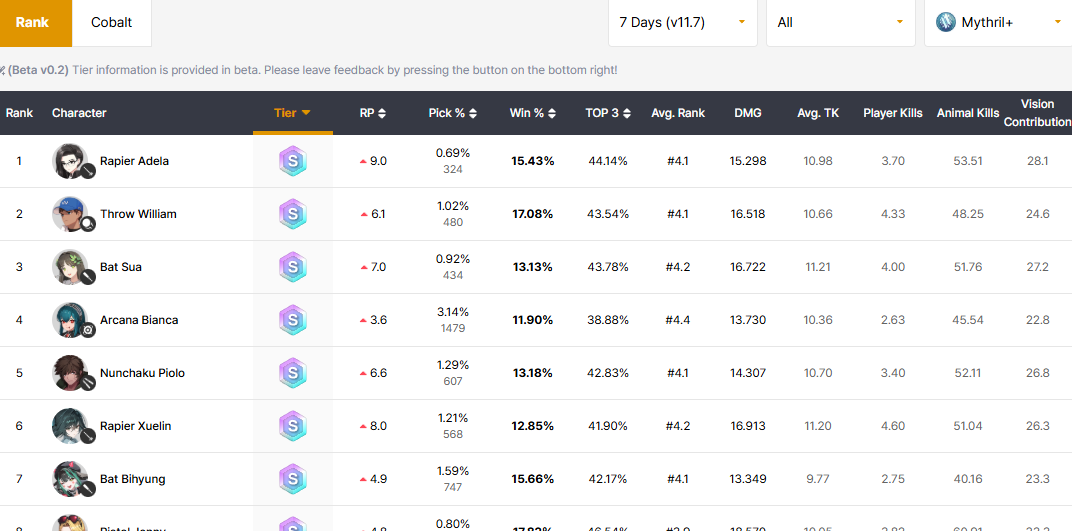Screen dimensions: 1072x531
Task: Click the S tier badge for Throw William
Action: click(x=293, y=214)
